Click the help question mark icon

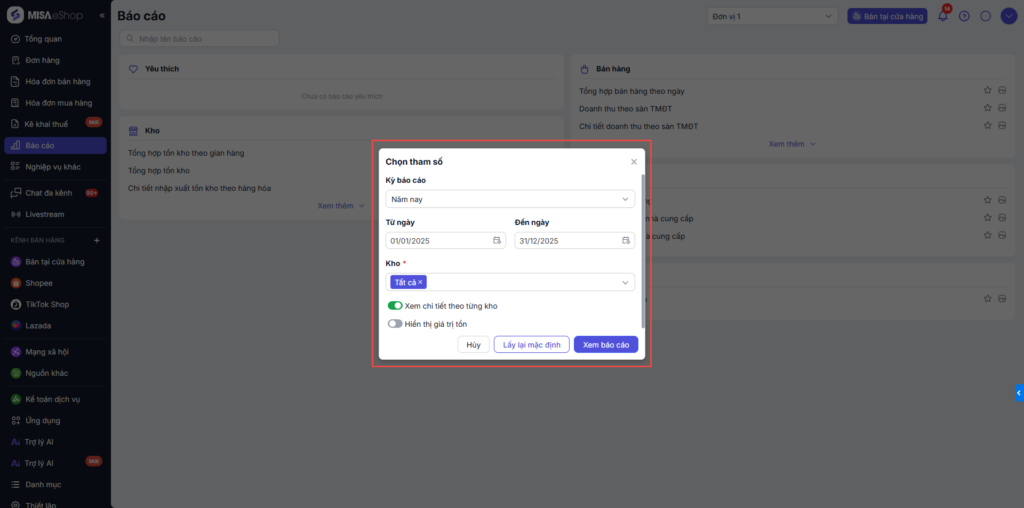[x=964, y=16]
